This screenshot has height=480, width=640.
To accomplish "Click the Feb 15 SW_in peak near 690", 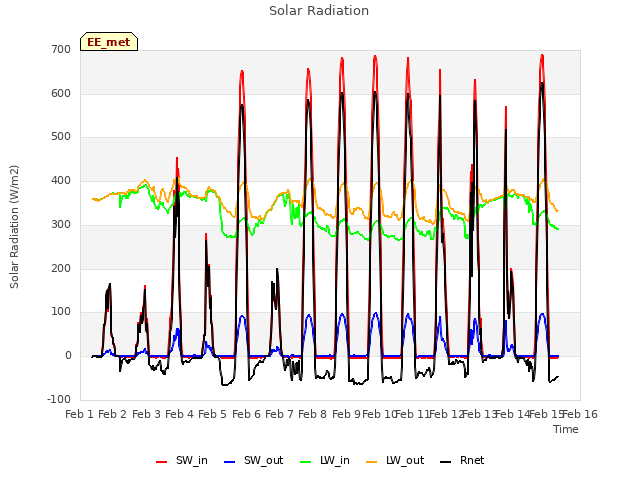I will coord(542,56).
